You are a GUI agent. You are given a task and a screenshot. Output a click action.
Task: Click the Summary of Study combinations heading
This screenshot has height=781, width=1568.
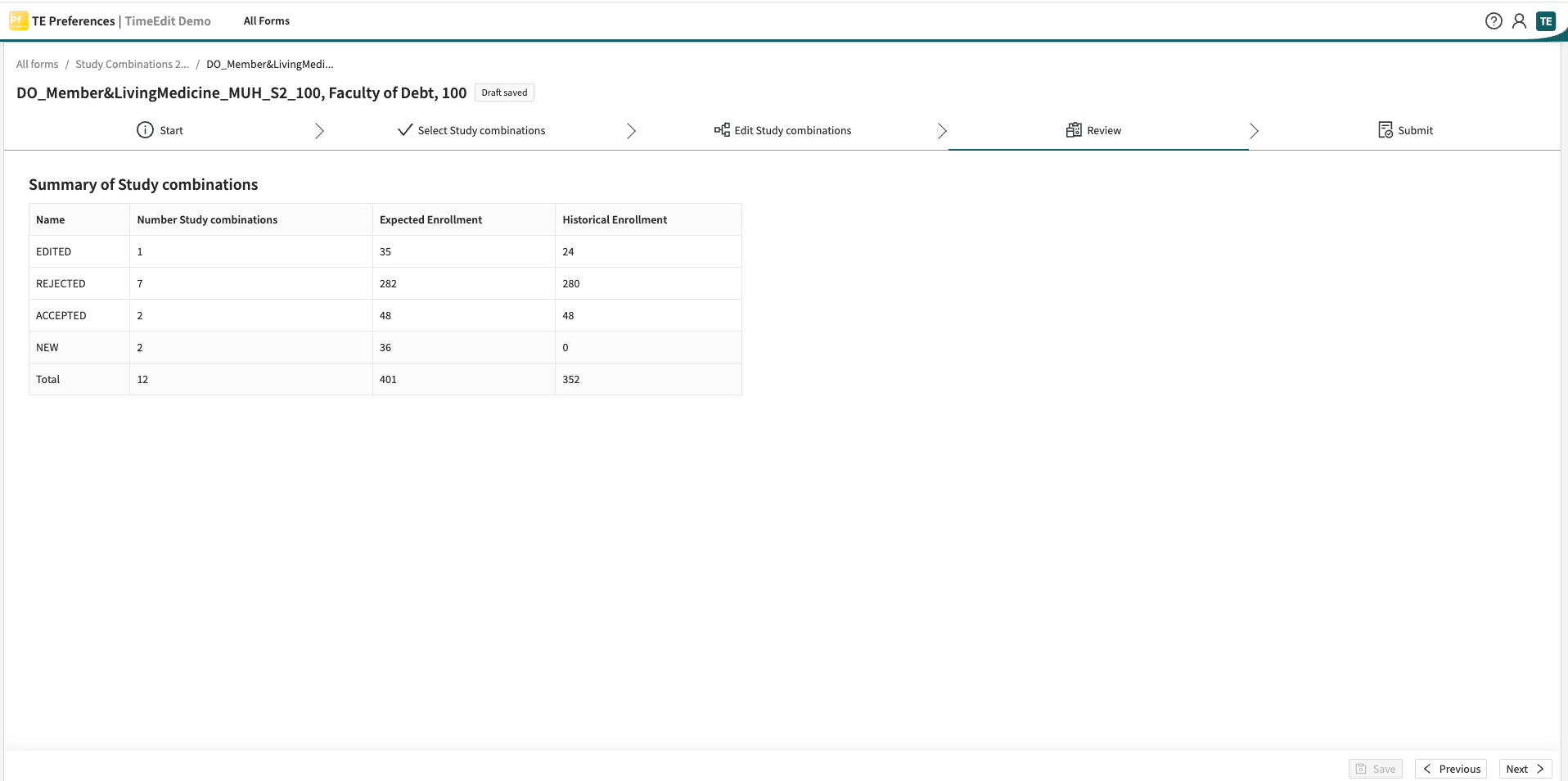[143, 184]
